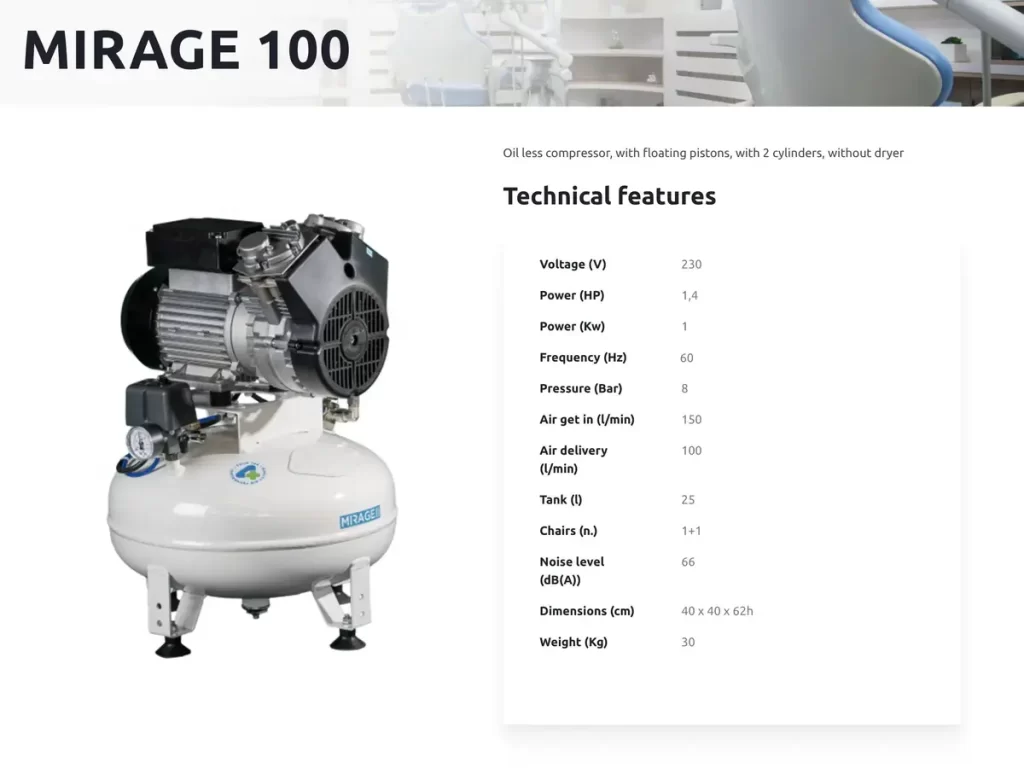Click the Frequency (Hz) value 60
1024x768 pixels.
click(x=687, y=357)
